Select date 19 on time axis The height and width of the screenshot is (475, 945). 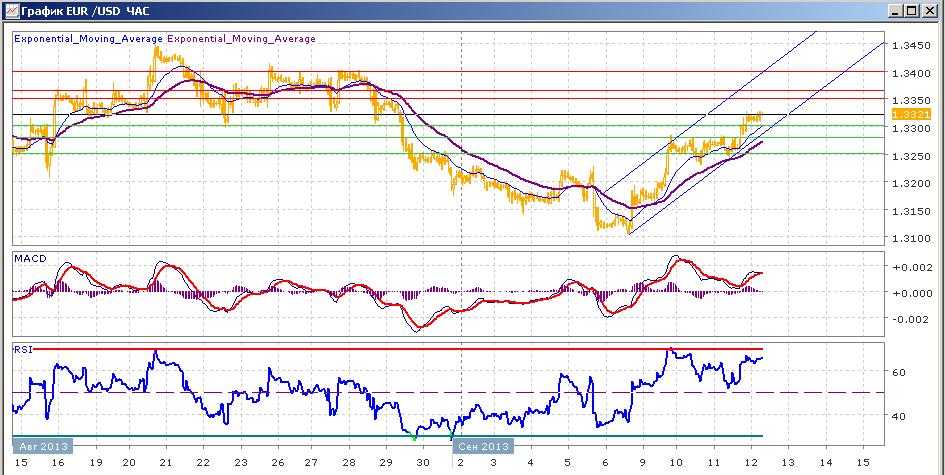click(x=95, y=462)
